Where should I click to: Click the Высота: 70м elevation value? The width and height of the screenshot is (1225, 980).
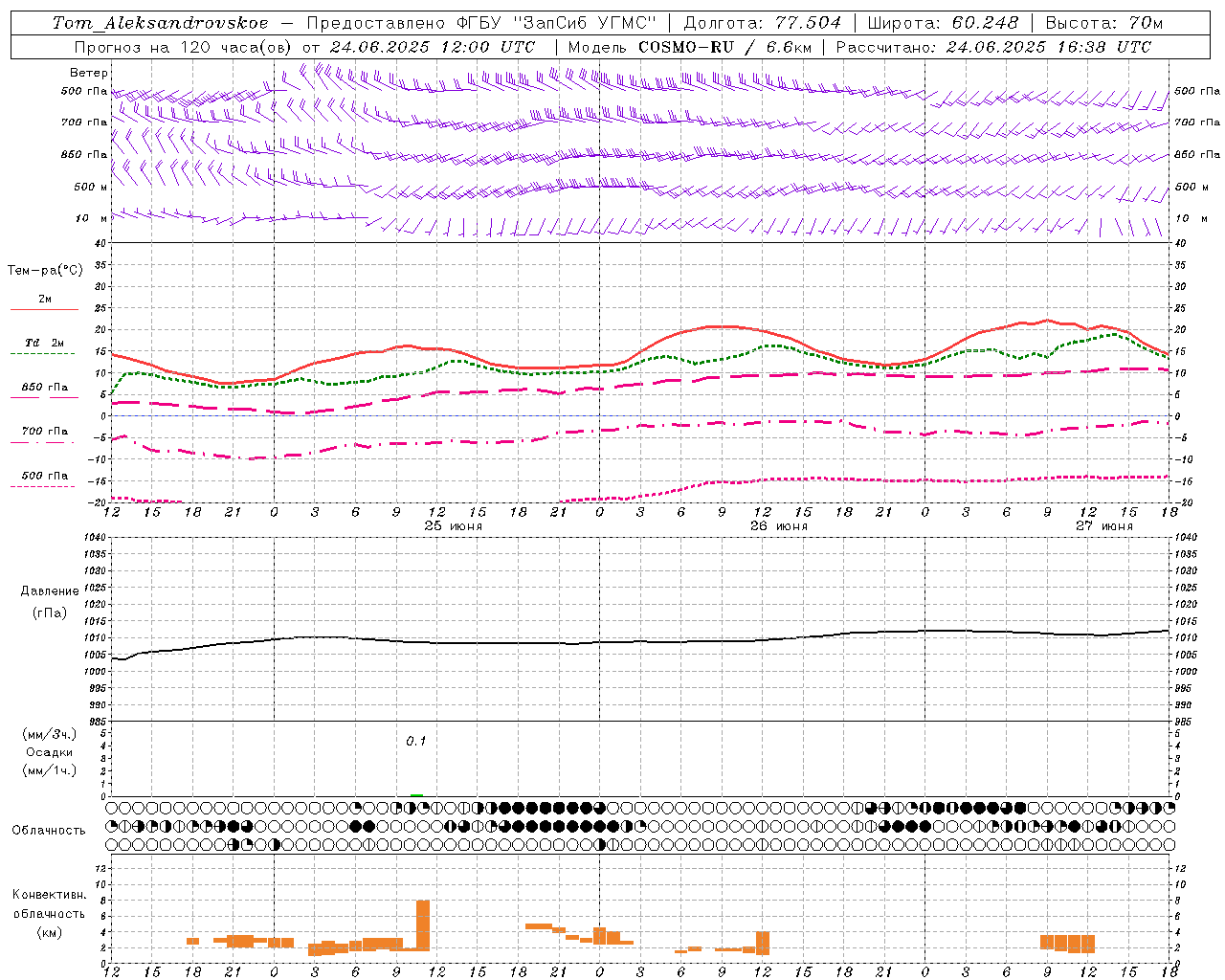(x=1104, y=23)
